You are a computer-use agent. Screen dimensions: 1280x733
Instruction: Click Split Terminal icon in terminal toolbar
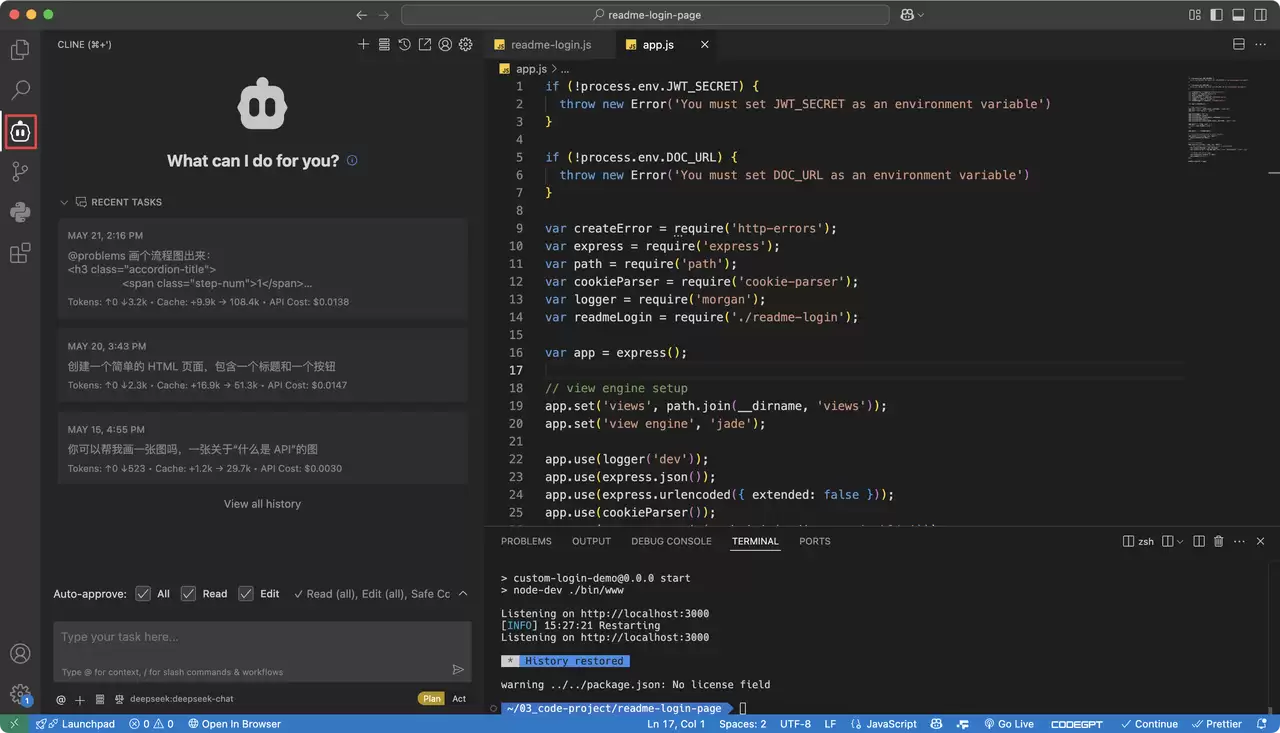(x=1198, y=541)
